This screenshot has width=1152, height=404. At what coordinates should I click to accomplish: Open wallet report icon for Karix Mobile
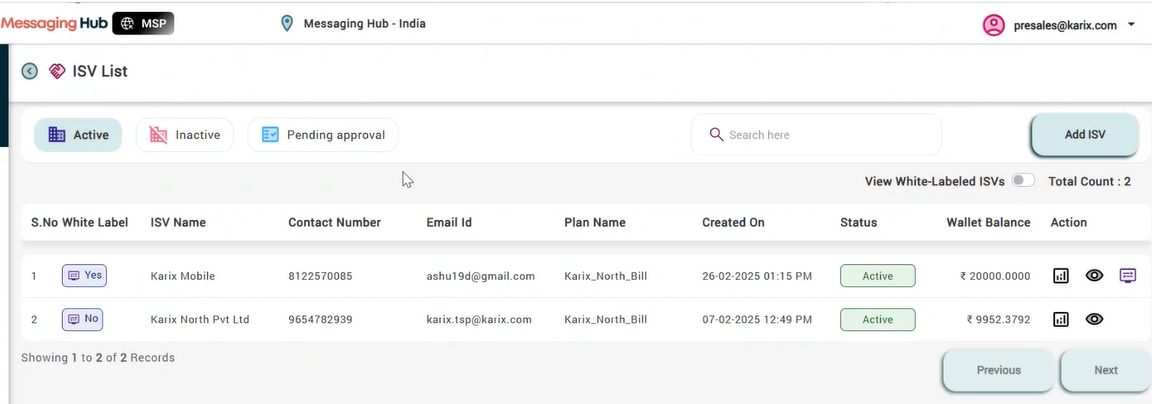pyautogui.click(x=1060, y=276)
